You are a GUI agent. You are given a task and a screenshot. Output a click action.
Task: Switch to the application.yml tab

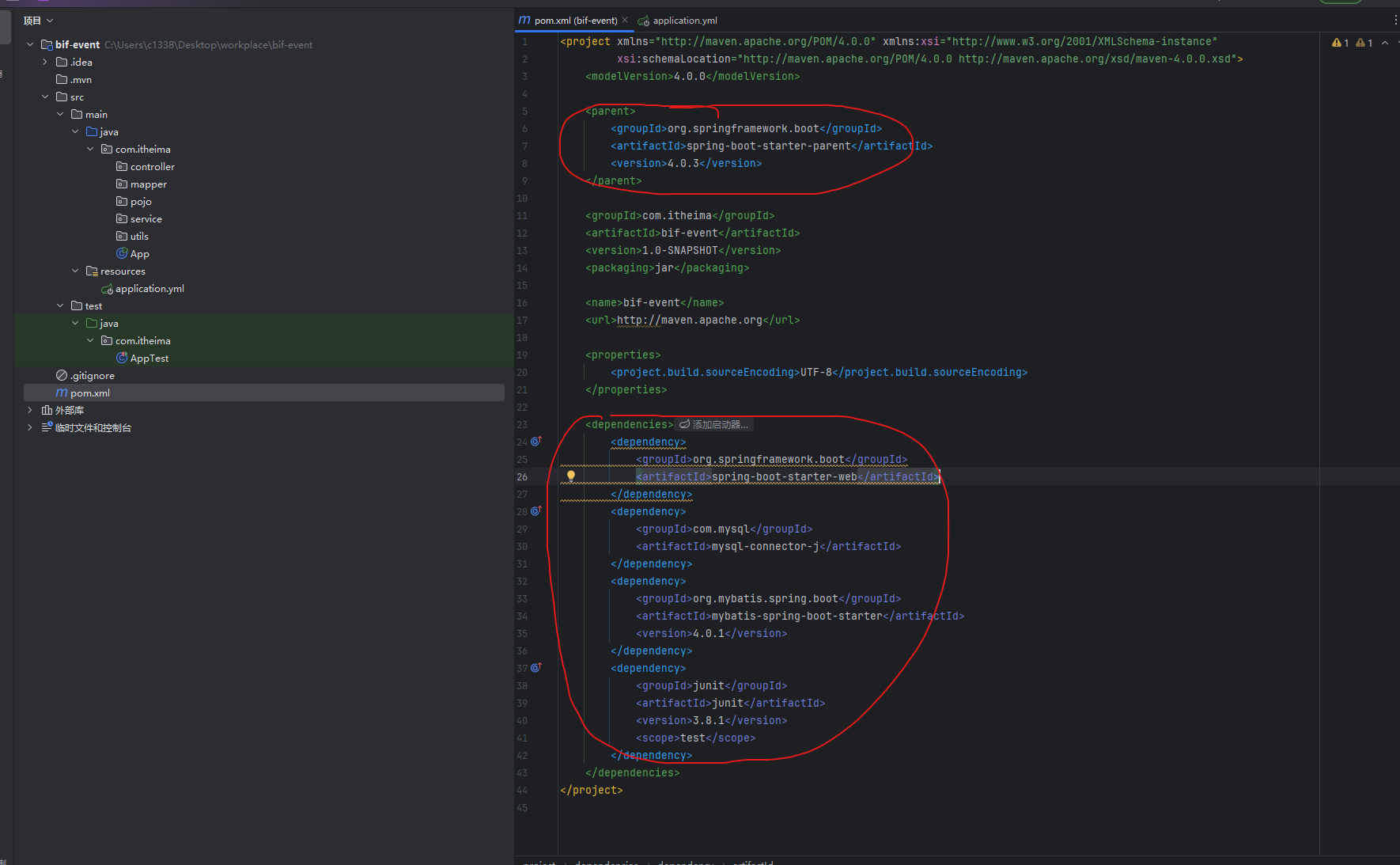[x=678, y=21]
